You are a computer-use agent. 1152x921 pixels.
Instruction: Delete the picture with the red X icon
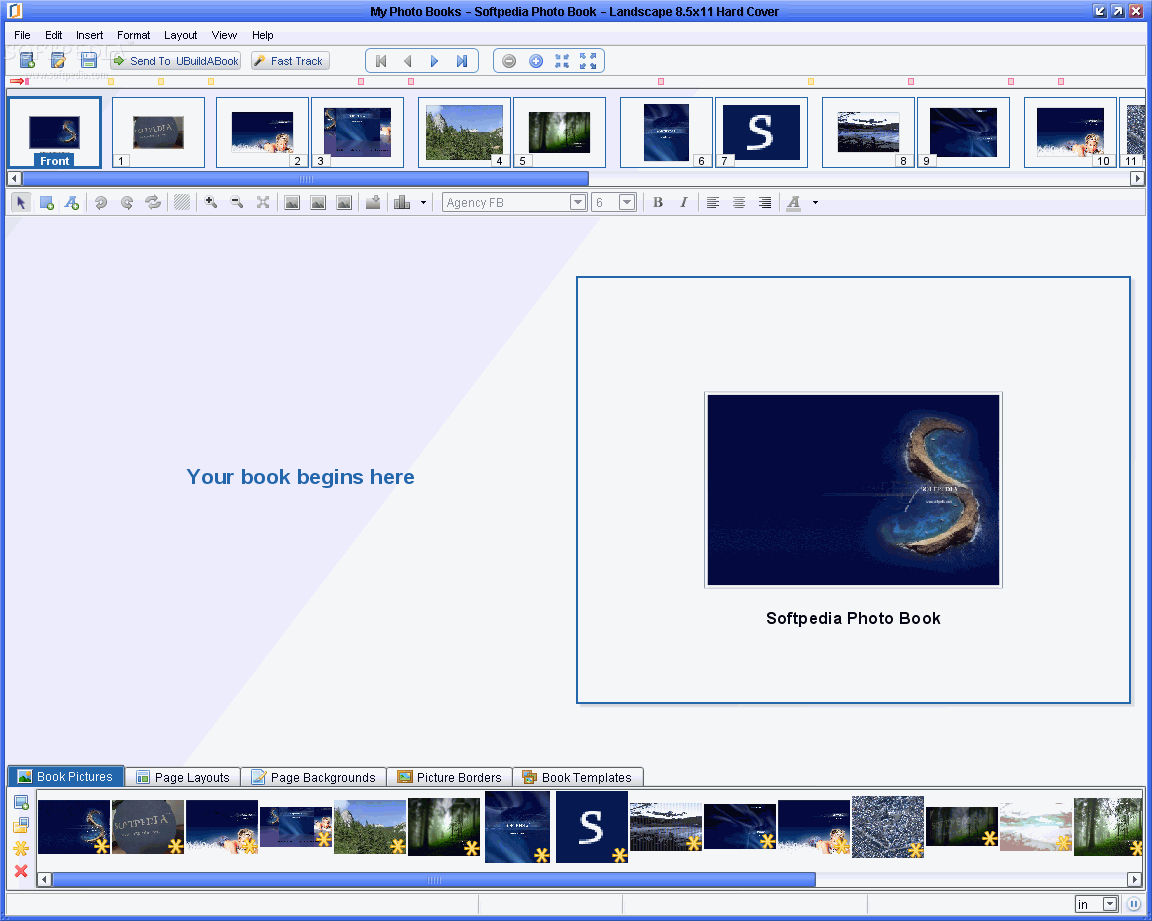click(x=21, y=871)
